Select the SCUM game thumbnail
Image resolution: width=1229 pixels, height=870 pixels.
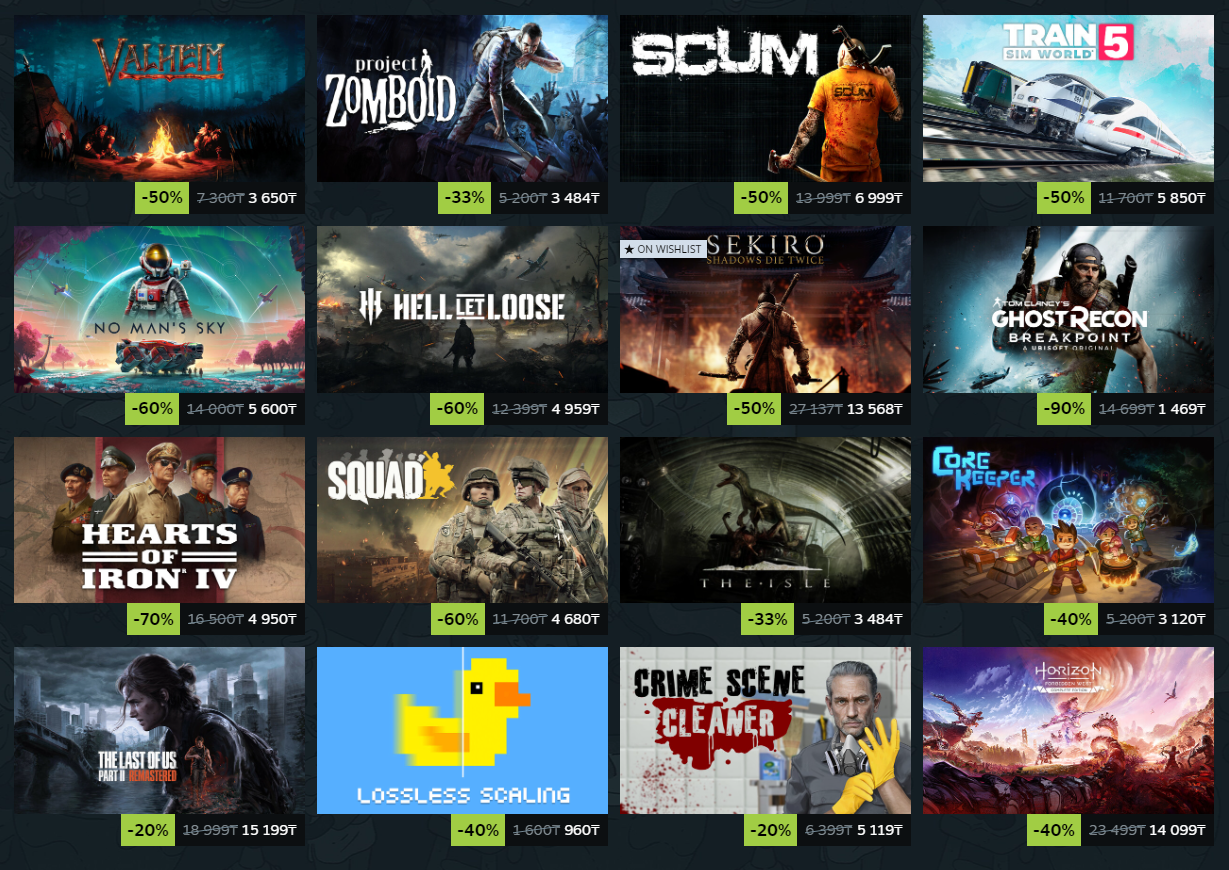click(765, 98)
